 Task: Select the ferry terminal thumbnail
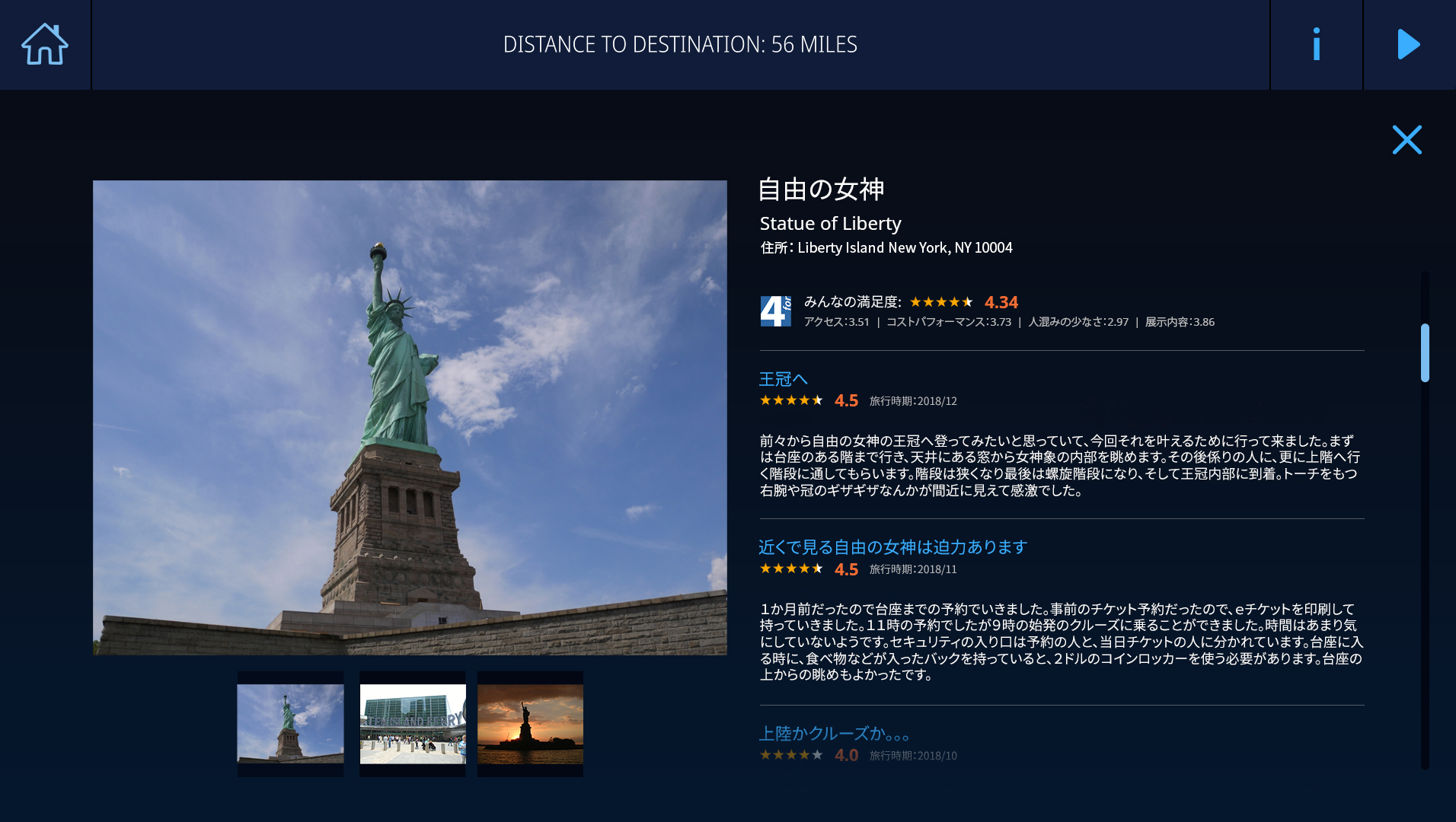(x=412, y=724)
